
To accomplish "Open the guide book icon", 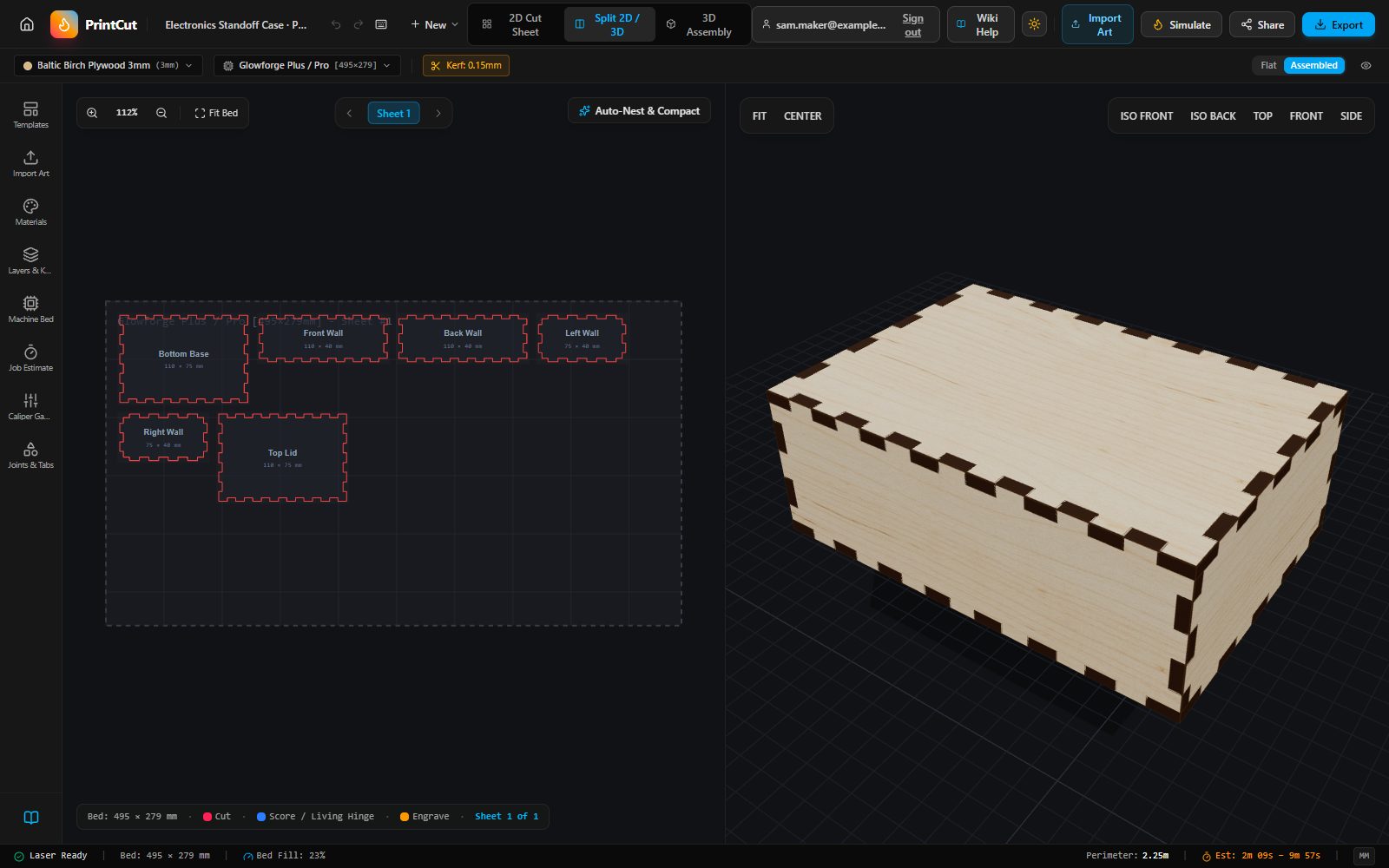I will point(31,817).
